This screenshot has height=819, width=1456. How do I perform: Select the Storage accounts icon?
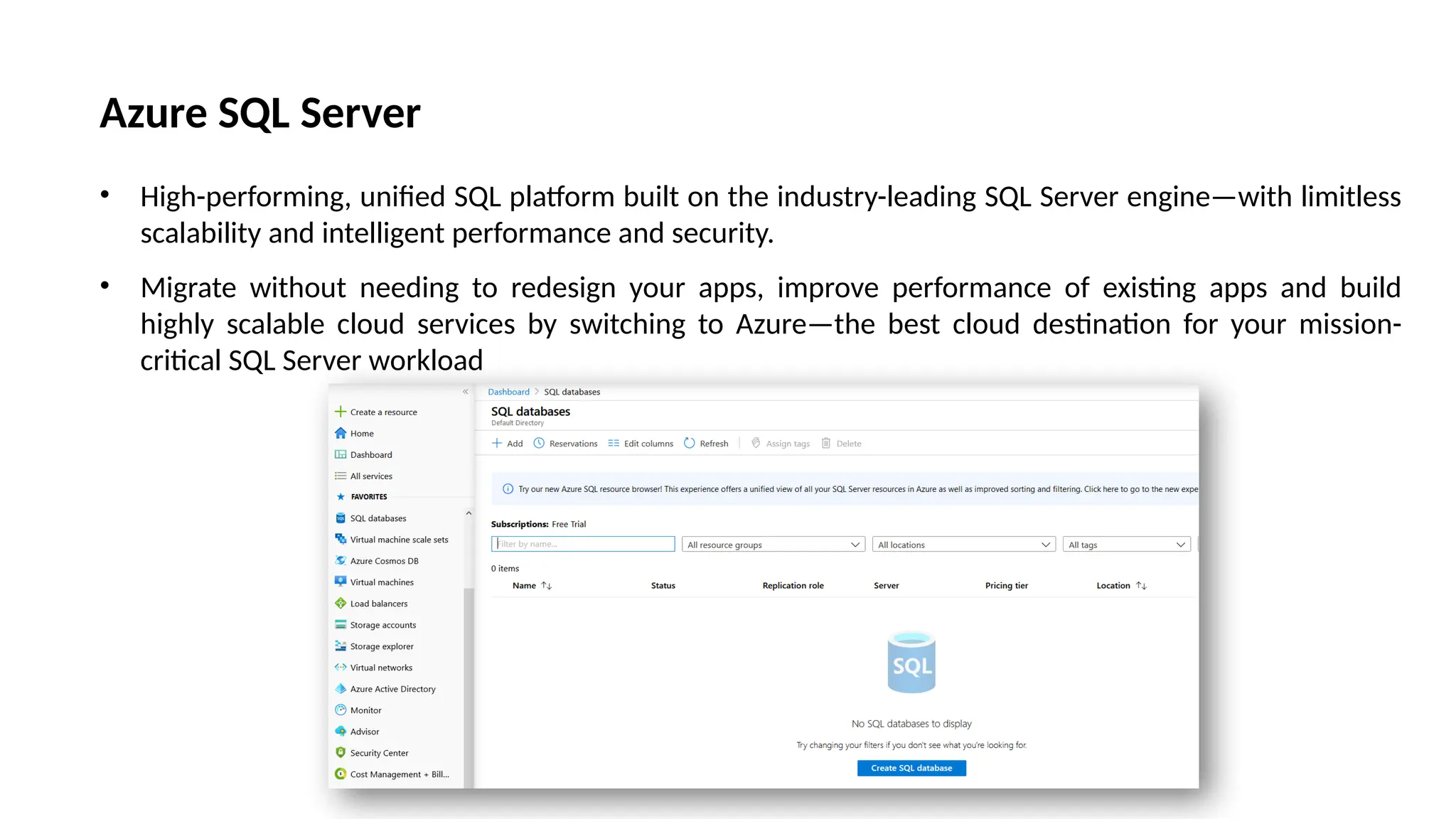click(341, 625)
